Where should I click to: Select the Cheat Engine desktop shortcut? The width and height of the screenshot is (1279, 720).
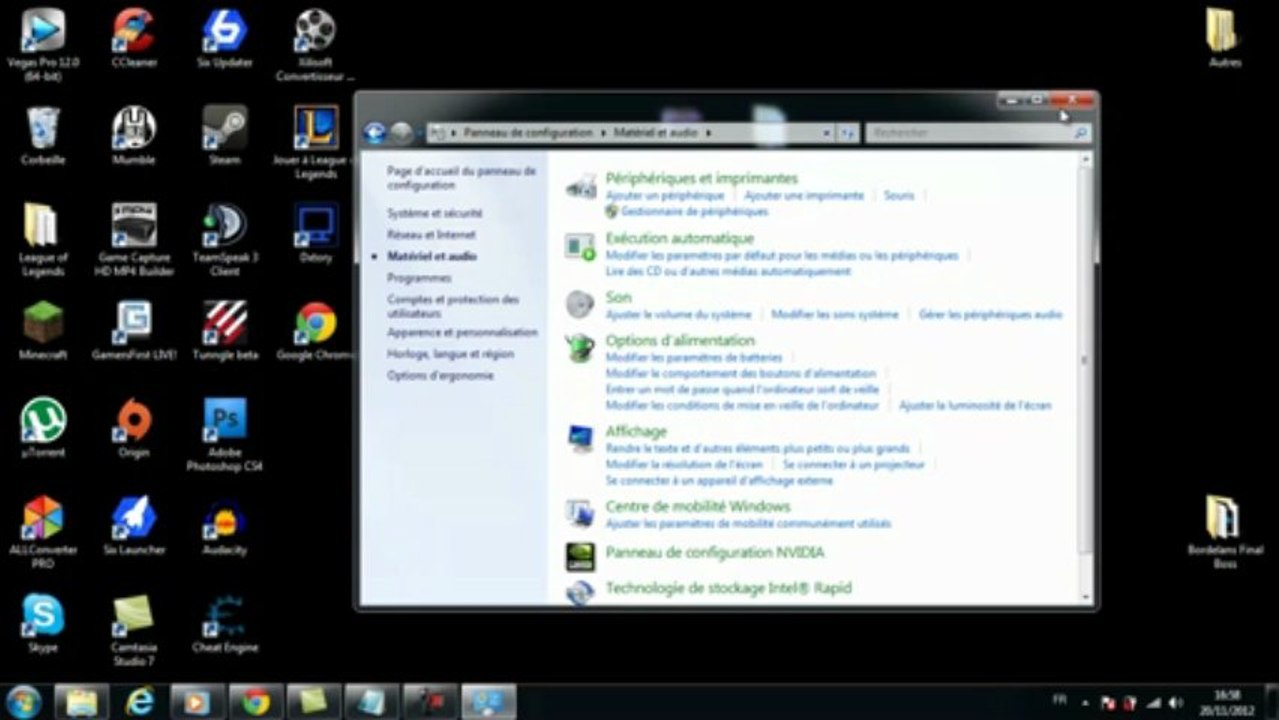[224, 623]
